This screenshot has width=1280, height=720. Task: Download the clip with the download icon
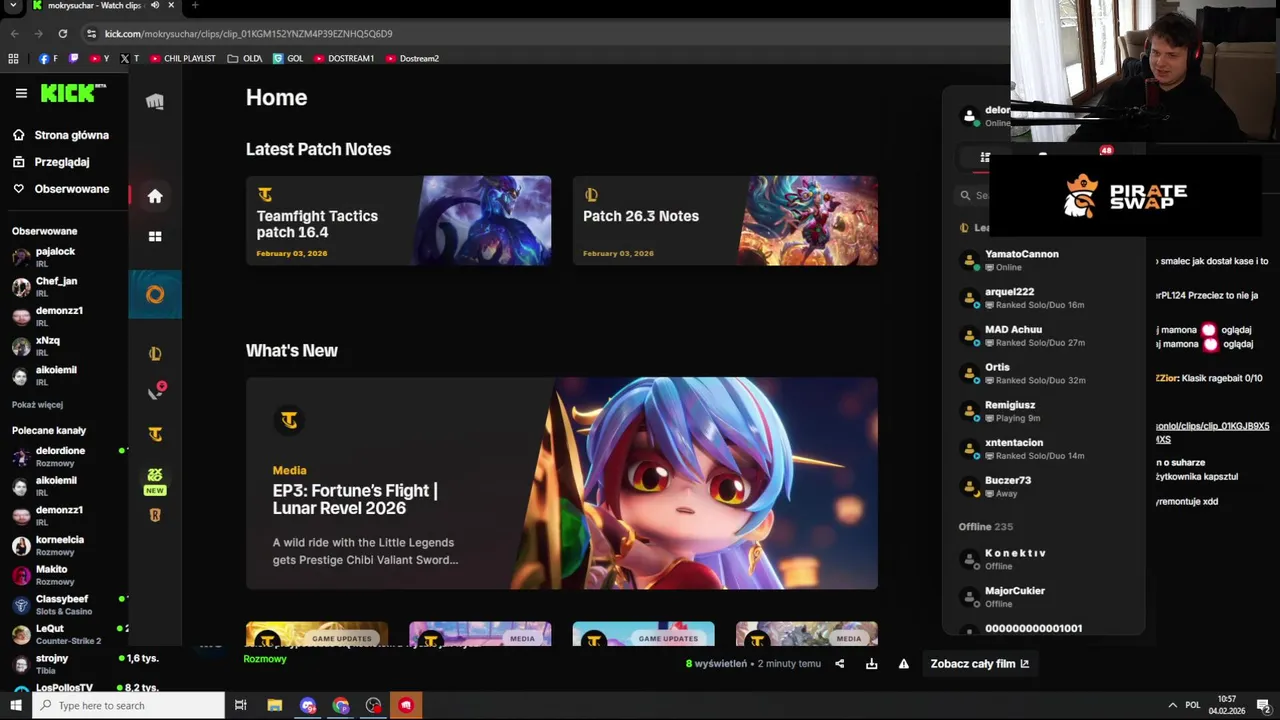tap(872, 664)
